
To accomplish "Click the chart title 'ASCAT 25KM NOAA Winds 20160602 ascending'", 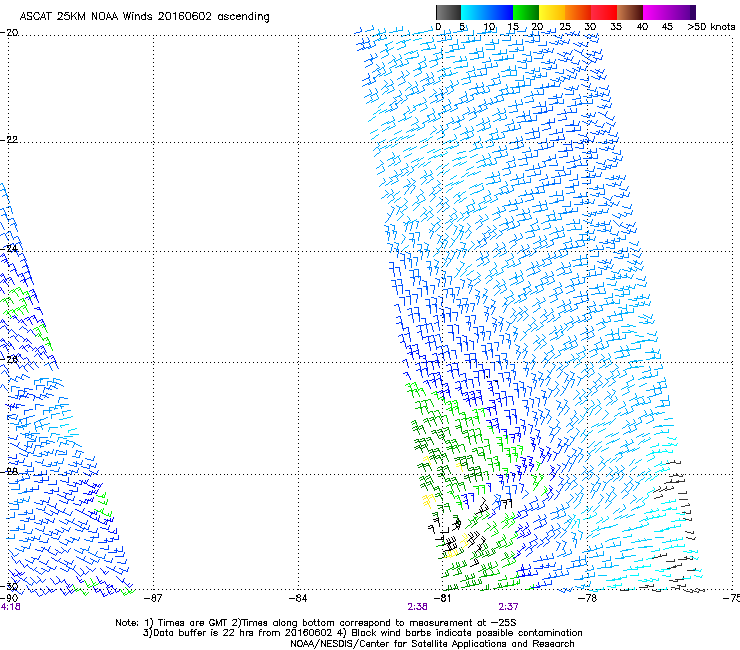I will (x=144, y=17).
